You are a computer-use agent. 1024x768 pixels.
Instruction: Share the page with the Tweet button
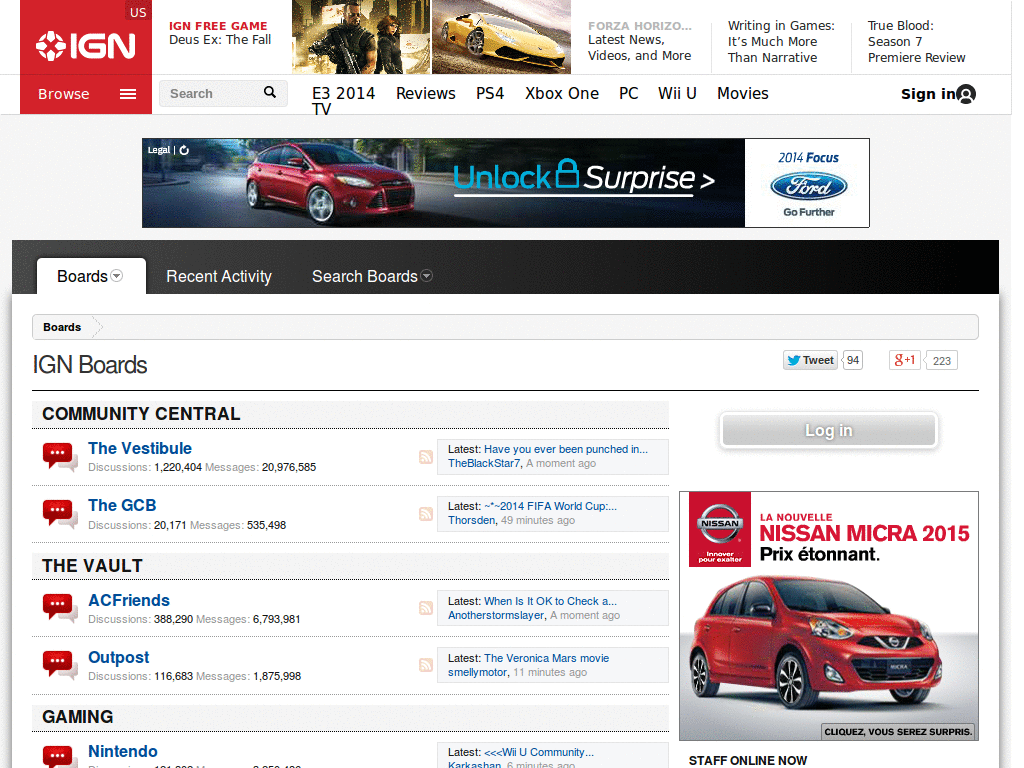click(x=810, y=360)
